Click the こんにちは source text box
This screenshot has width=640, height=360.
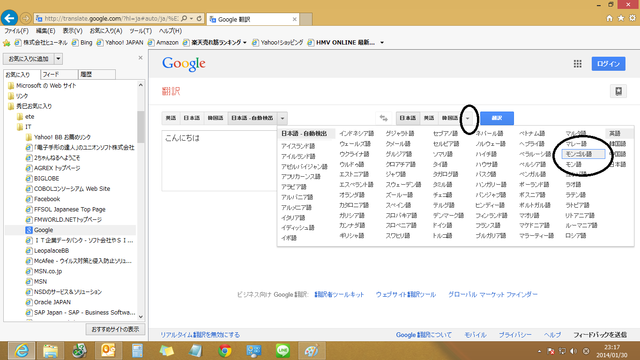point(220,160)
